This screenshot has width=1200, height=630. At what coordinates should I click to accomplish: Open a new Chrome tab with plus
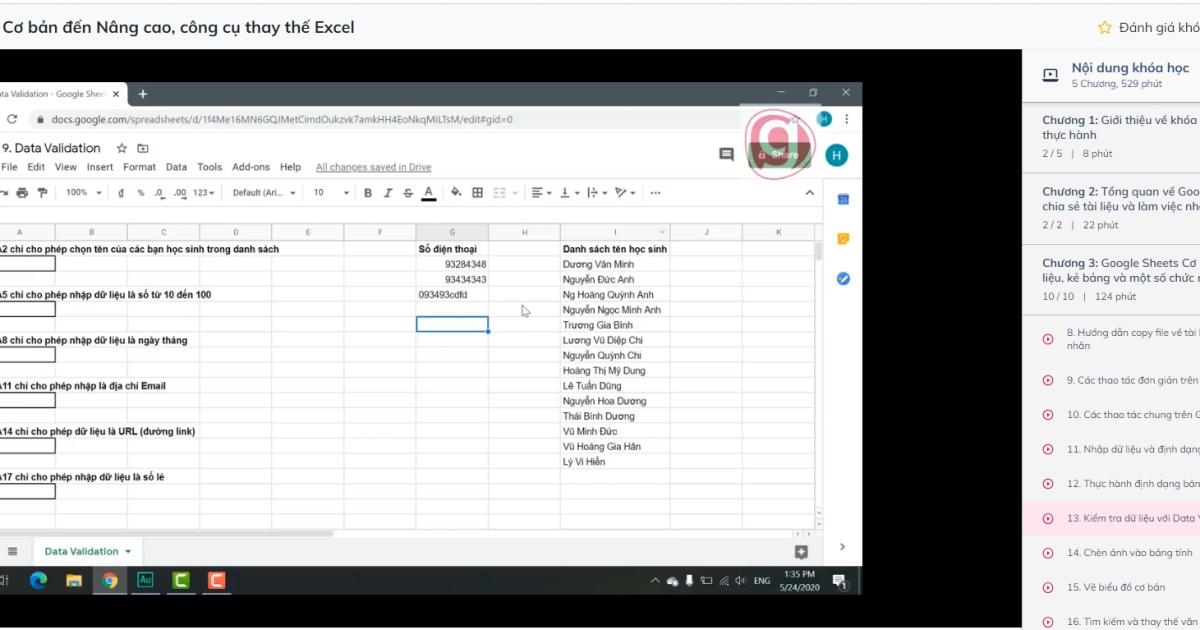click(x=143, y=94)
